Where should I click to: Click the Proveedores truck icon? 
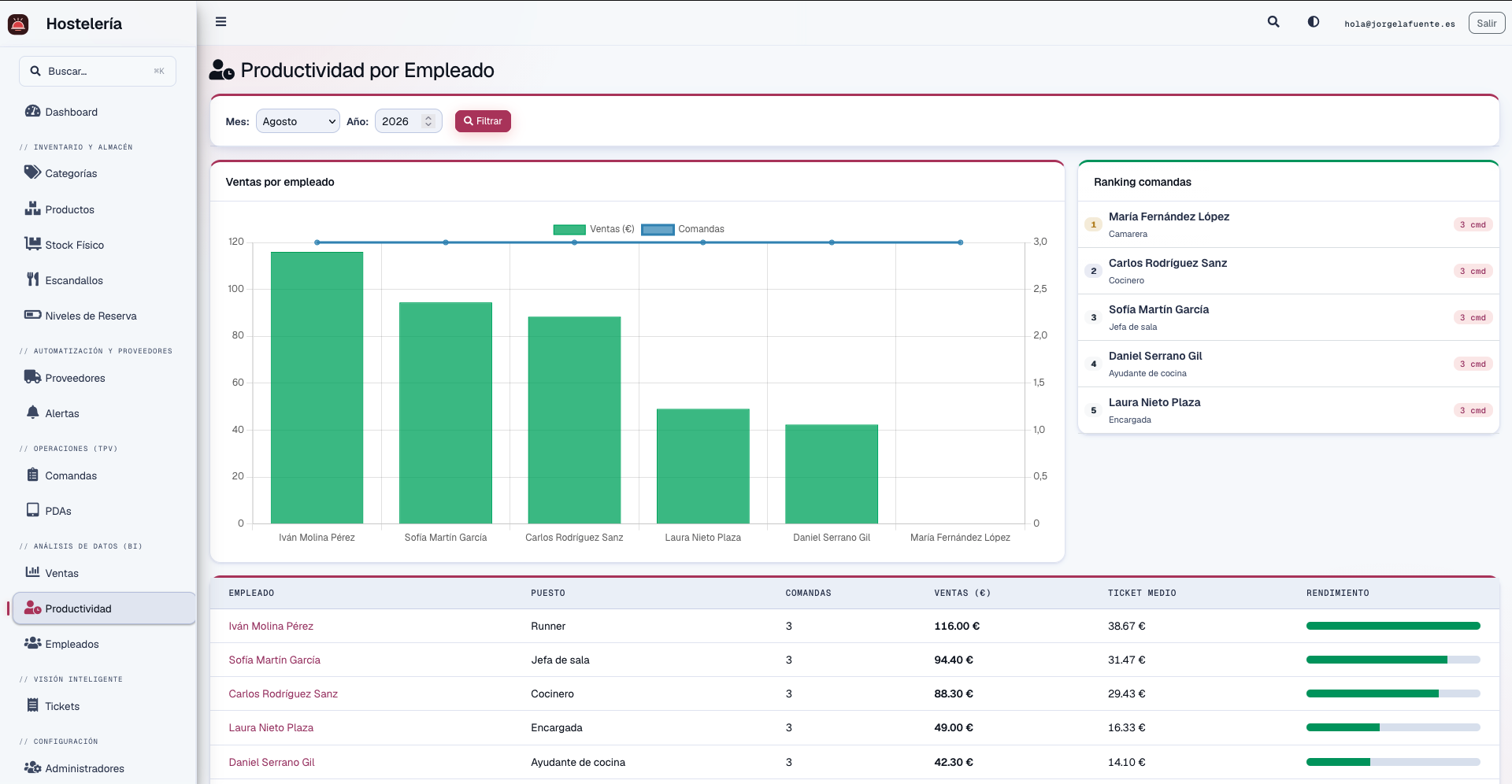(x=32, y=377)
